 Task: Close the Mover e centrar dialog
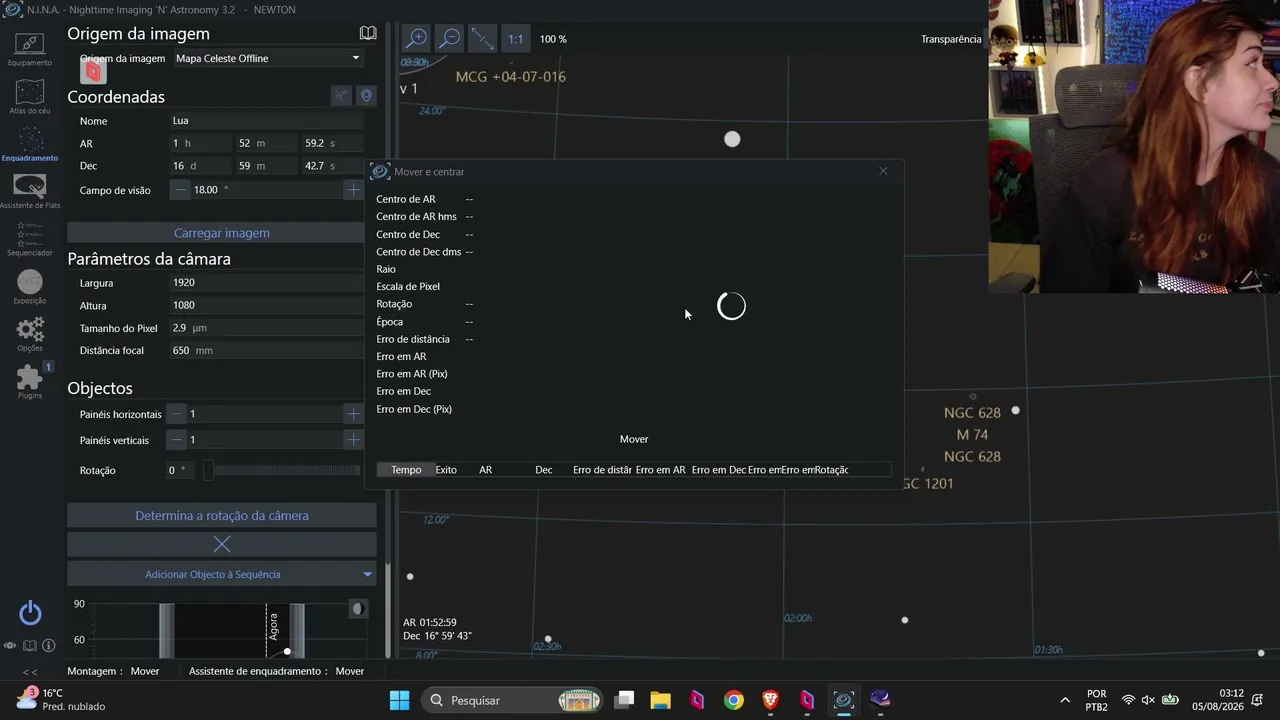[883, 171]
